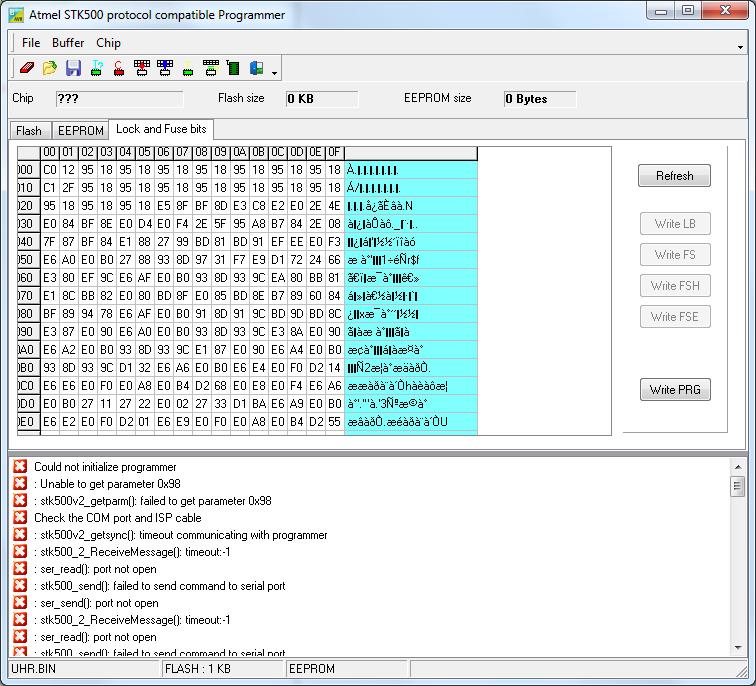Click the write chip icon with blue arrow
The height and width of the screenshot is (686, 756).
(165, 68)
